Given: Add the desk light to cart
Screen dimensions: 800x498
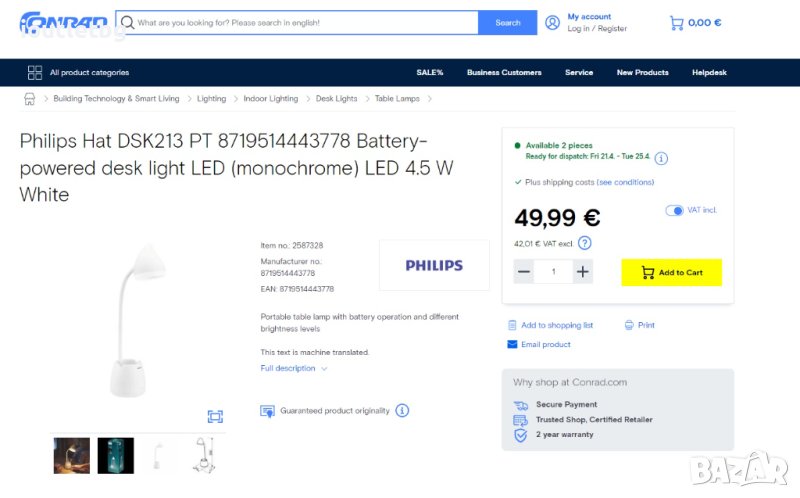Looking at the screenshot, I should pyautogui.click(x=671, y=272).
